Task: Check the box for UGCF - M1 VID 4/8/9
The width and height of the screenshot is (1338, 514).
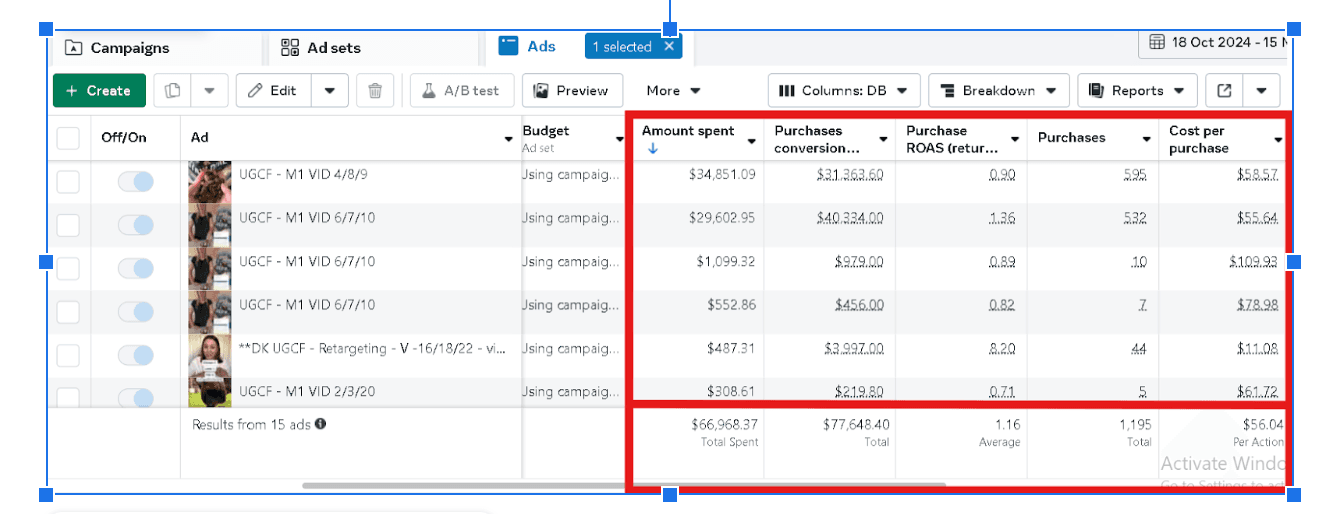Action: [x=68, y=182]
